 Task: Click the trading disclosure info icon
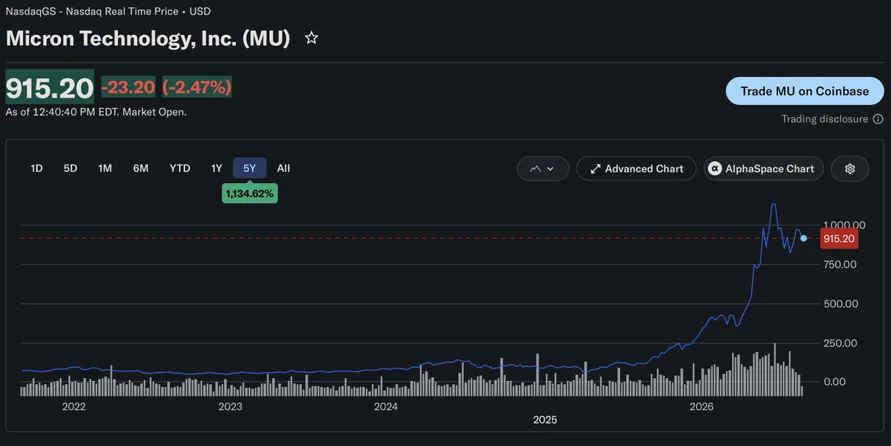(878, 119)
